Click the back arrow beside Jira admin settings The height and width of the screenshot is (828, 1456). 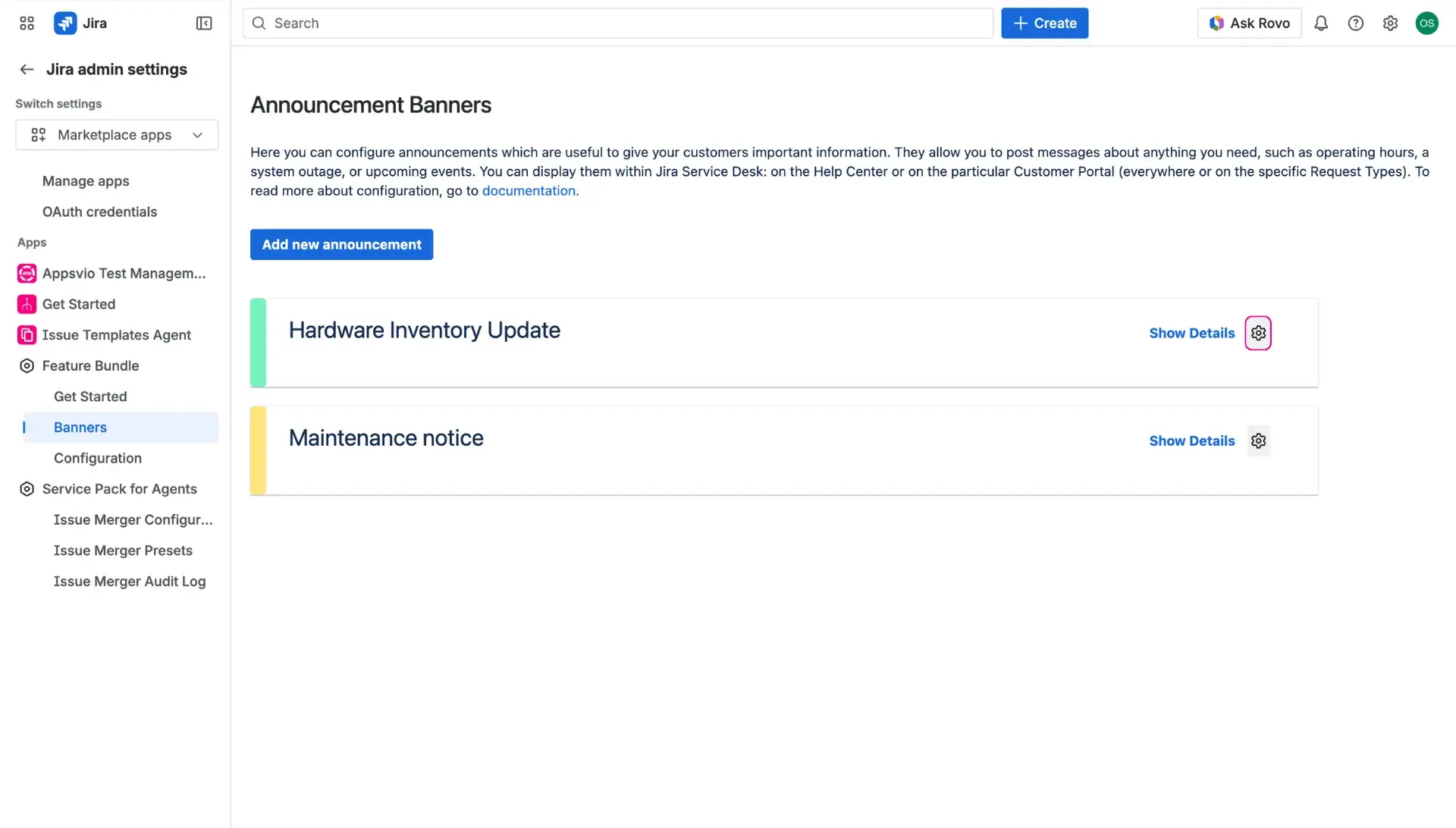pyautogui.click(x=27, y=69)
